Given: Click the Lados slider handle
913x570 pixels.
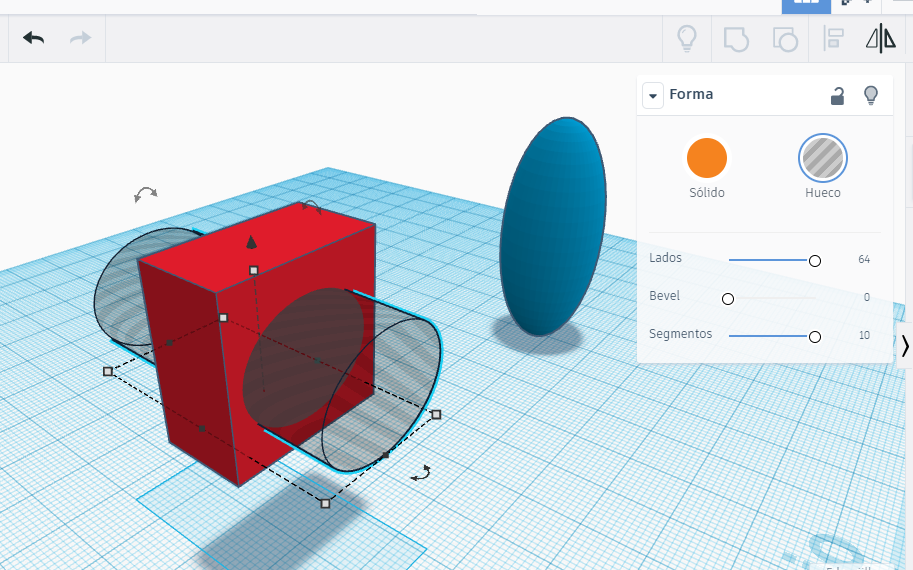Looking at the screenshot, I should [815, 261].
